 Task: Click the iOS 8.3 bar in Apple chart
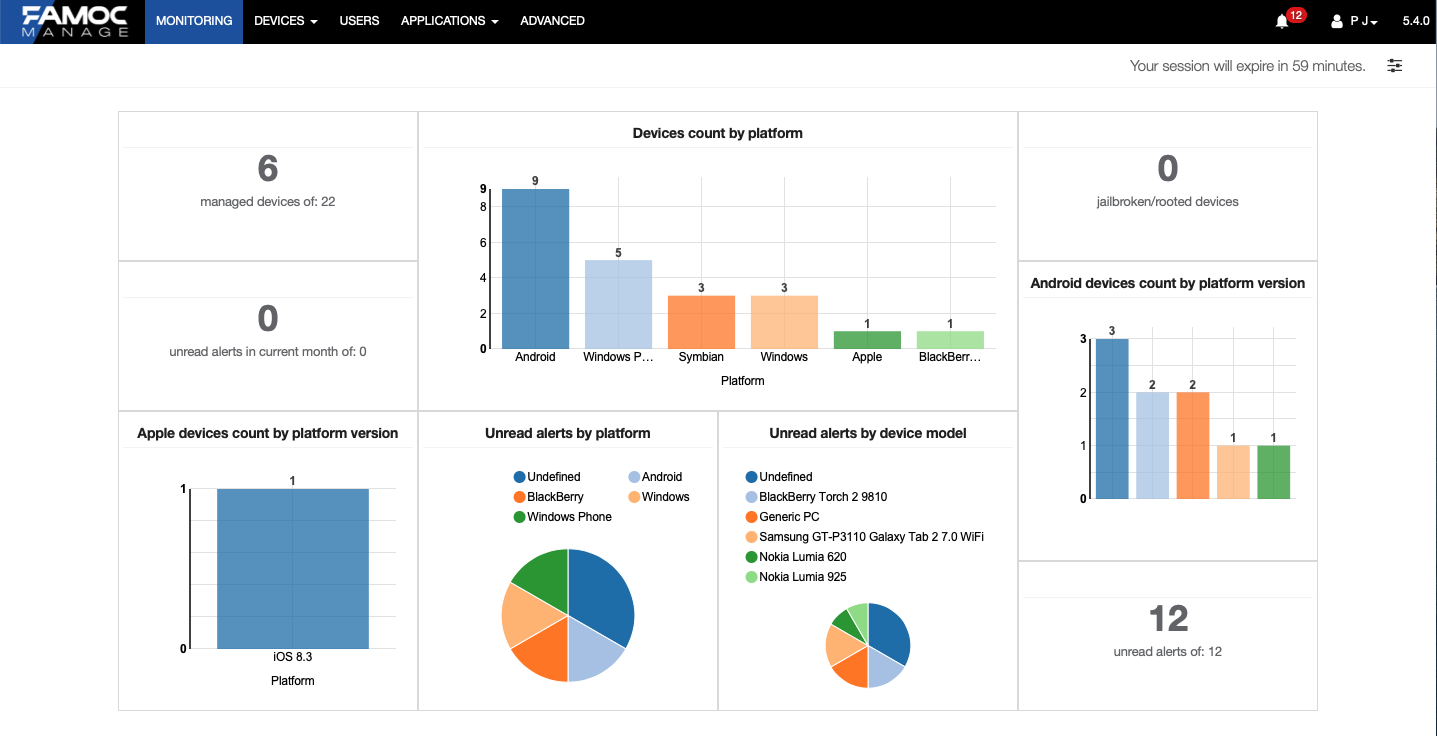pos(292,568)
